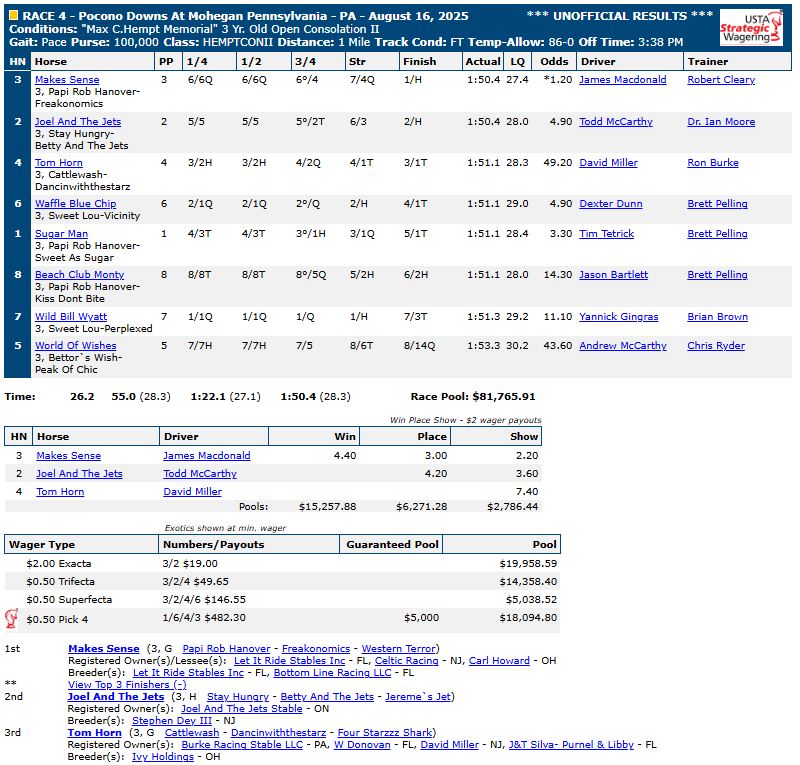Viewport: 800px width, 765px height.
Task: Open Makes Sense in the results table
Action: 67,80
